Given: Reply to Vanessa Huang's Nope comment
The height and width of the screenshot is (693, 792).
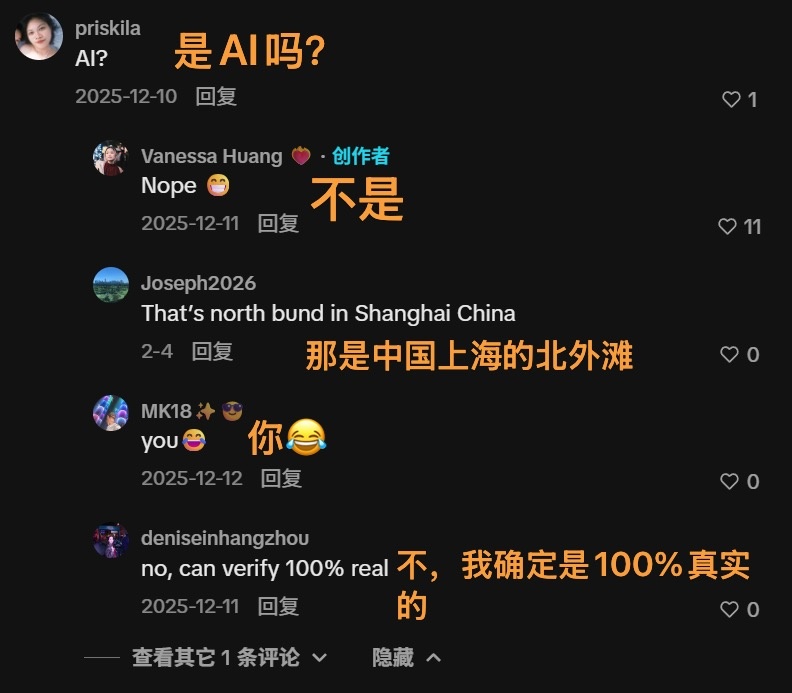Looking at the screenshot, I should [x=278, y=223].
